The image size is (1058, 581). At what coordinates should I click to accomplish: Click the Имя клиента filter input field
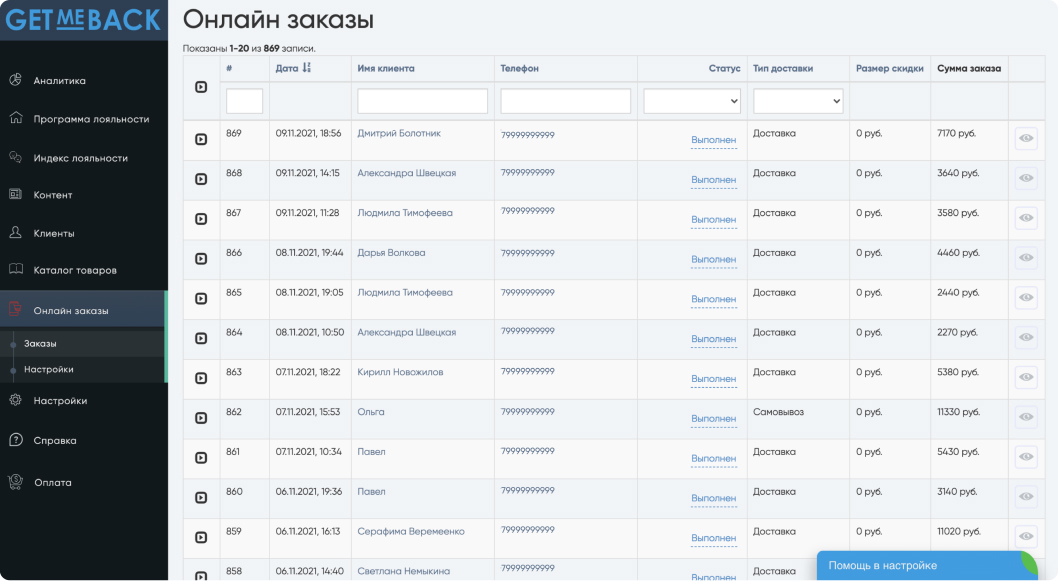coord(422,101)
